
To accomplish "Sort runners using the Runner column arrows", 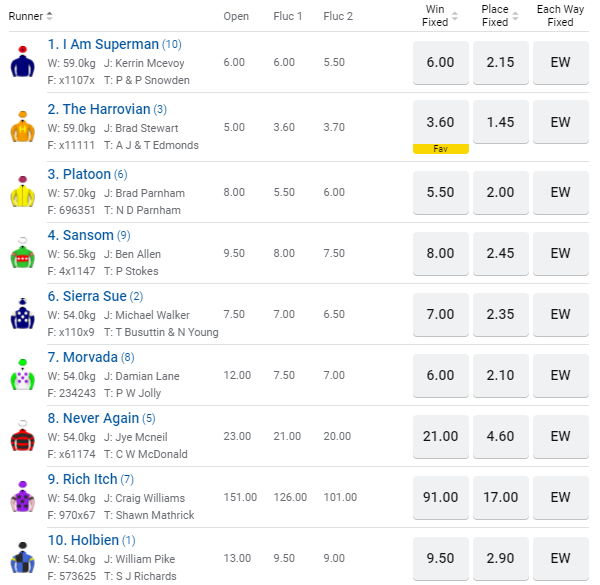I will pyautogui.click(x=50, y=16).
